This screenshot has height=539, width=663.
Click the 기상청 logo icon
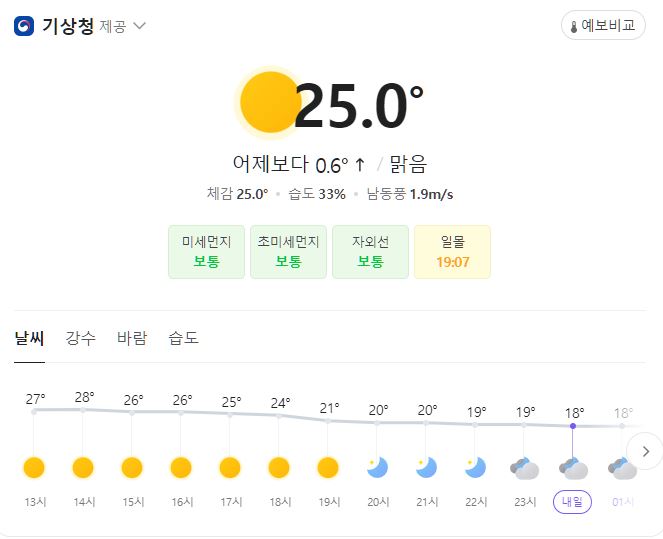click(x=24, y=26)
